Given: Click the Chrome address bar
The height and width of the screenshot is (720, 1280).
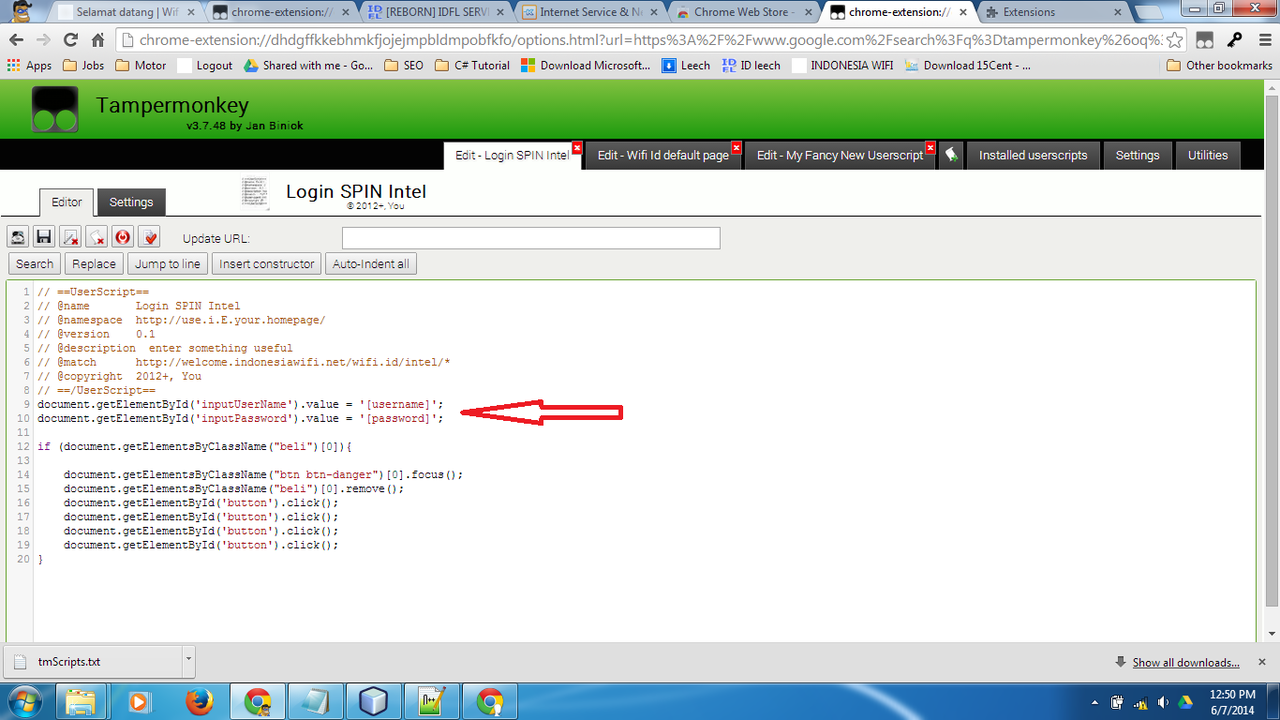Looking at the screenshot, I should [640, 40].
